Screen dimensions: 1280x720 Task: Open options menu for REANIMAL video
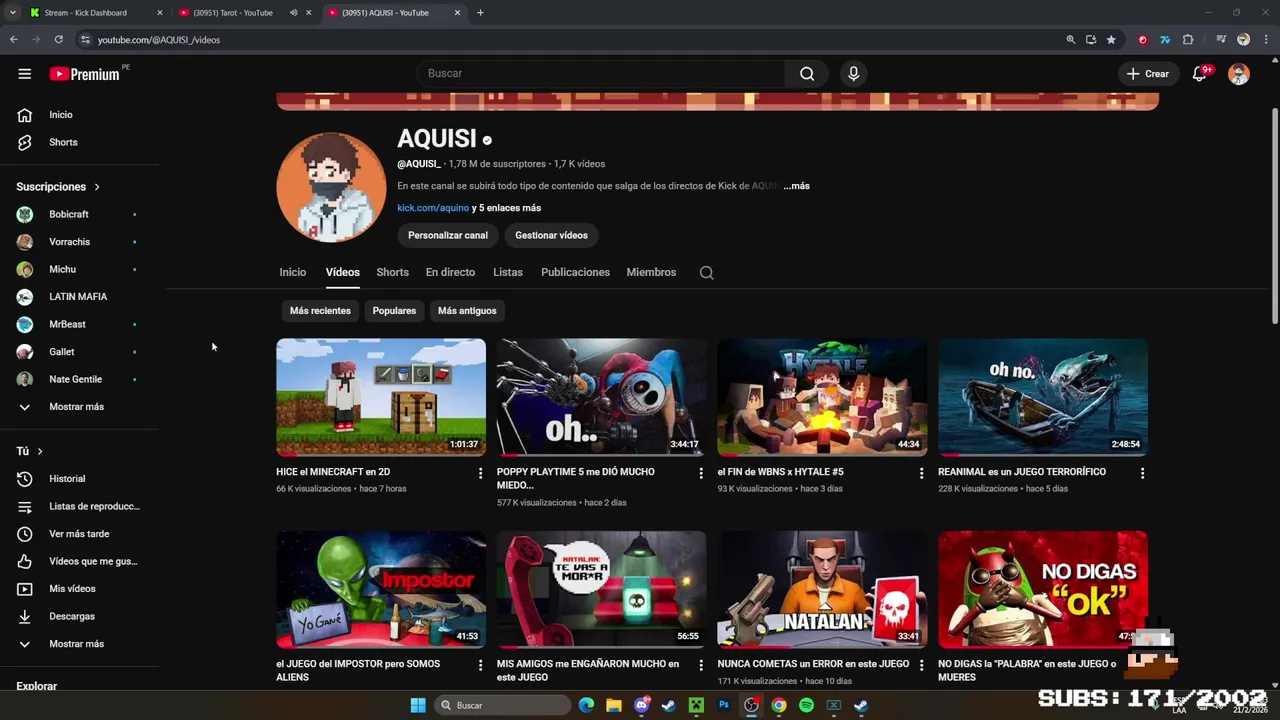pos(1142,473)
